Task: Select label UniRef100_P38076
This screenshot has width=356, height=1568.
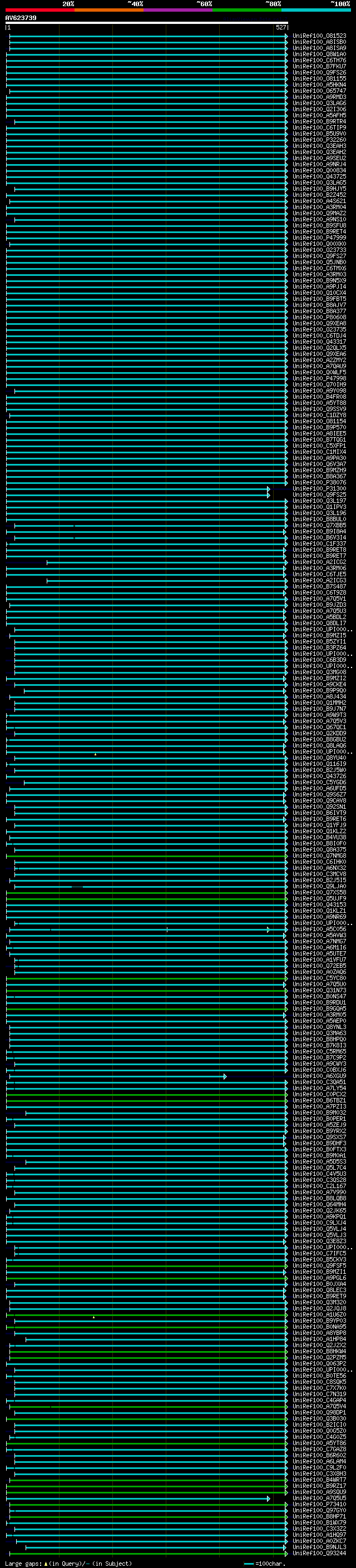Action: [x=319, y=483]
